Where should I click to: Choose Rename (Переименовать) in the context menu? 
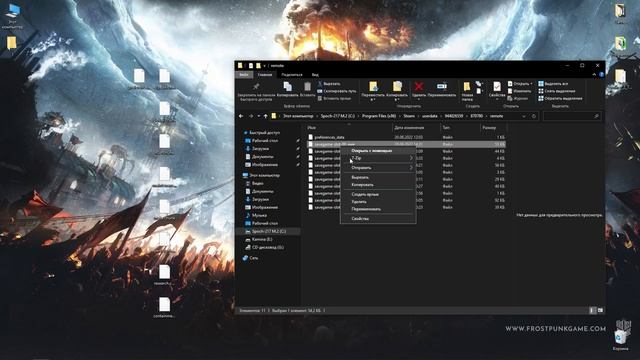[378, 209]
